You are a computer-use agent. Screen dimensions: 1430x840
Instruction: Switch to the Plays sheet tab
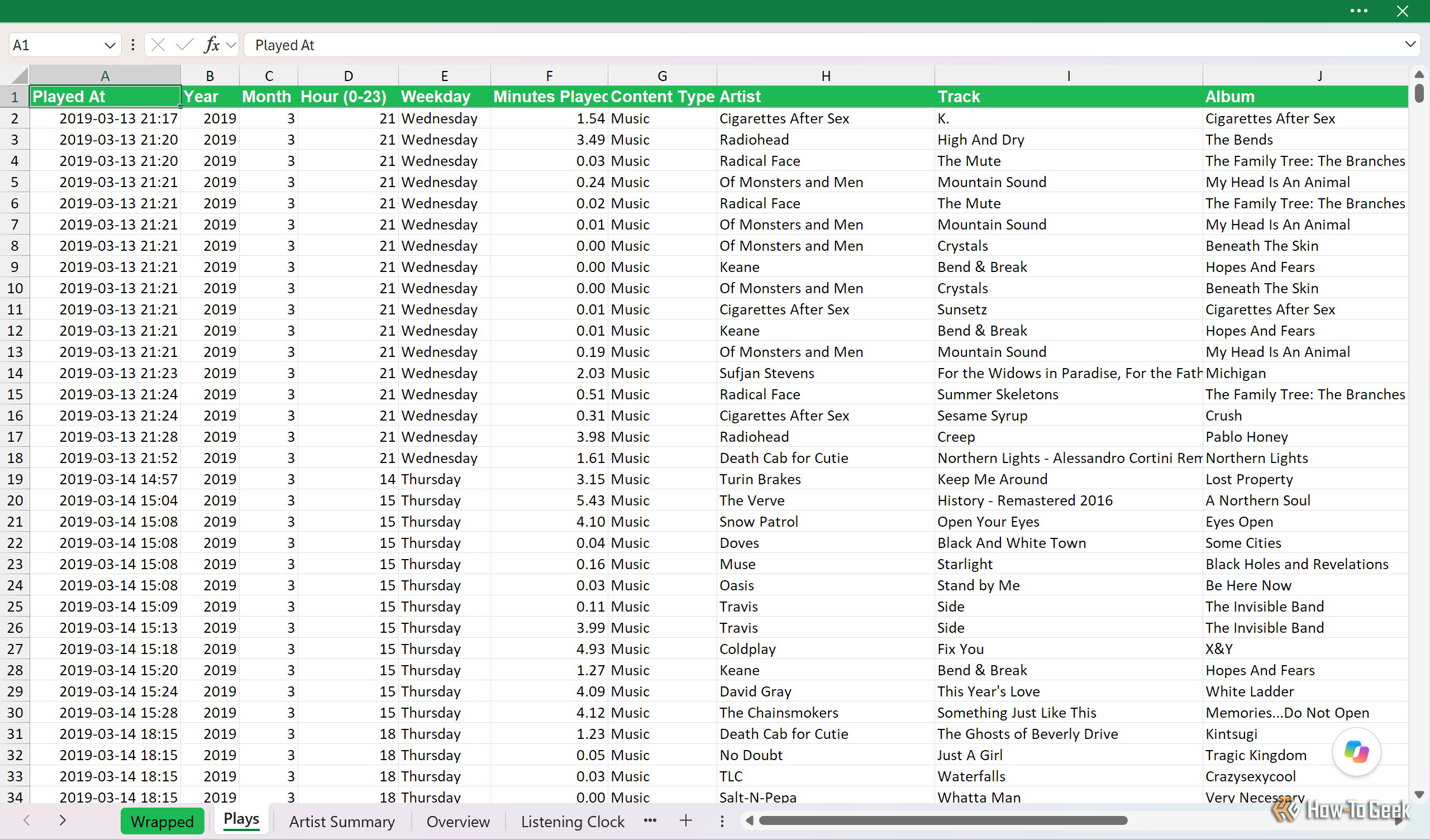click(x=241, y=819)
